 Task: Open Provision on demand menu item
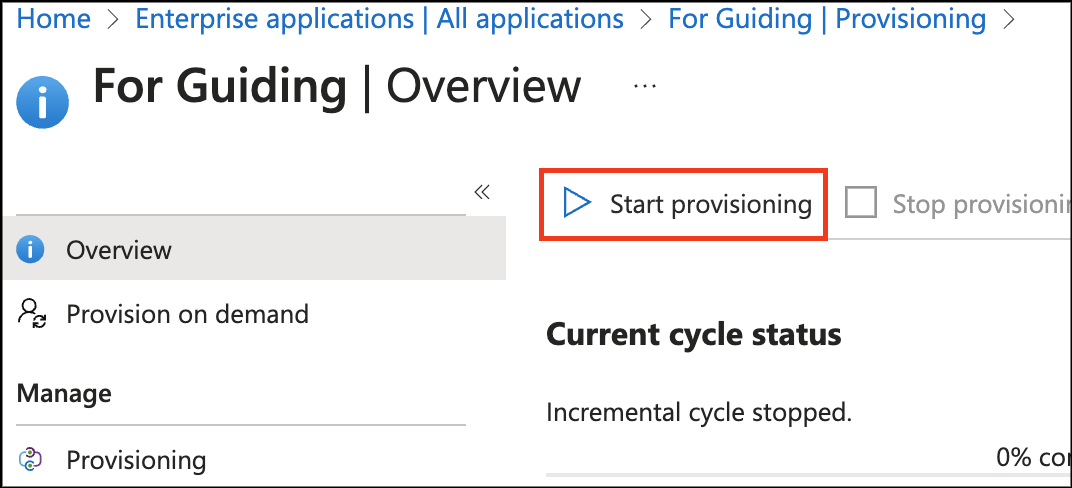pyautogui.click(x=187, y=314)
